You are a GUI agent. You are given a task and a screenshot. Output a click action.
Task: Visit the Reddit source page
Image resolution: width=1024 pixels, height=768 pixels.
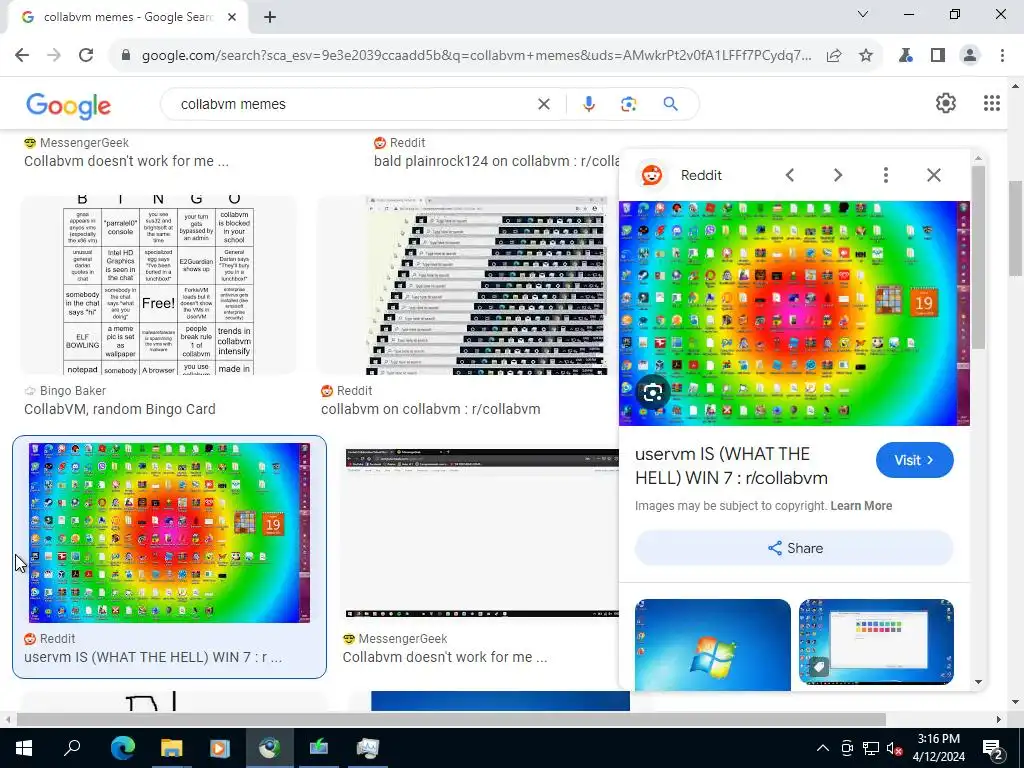[914, 460]
